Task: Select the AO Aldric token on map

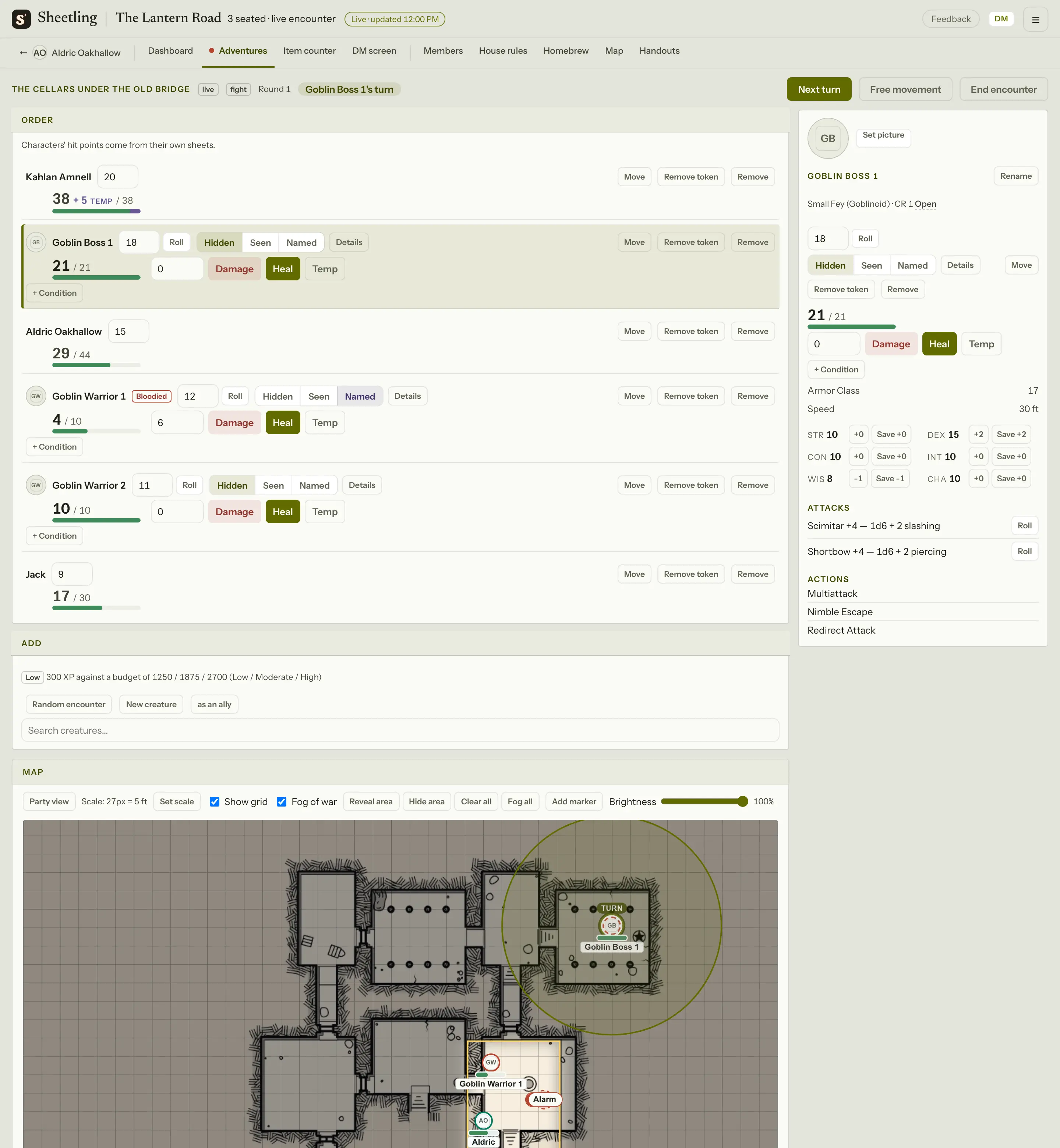Action: pyautogui.click(x=484, y=1120)
